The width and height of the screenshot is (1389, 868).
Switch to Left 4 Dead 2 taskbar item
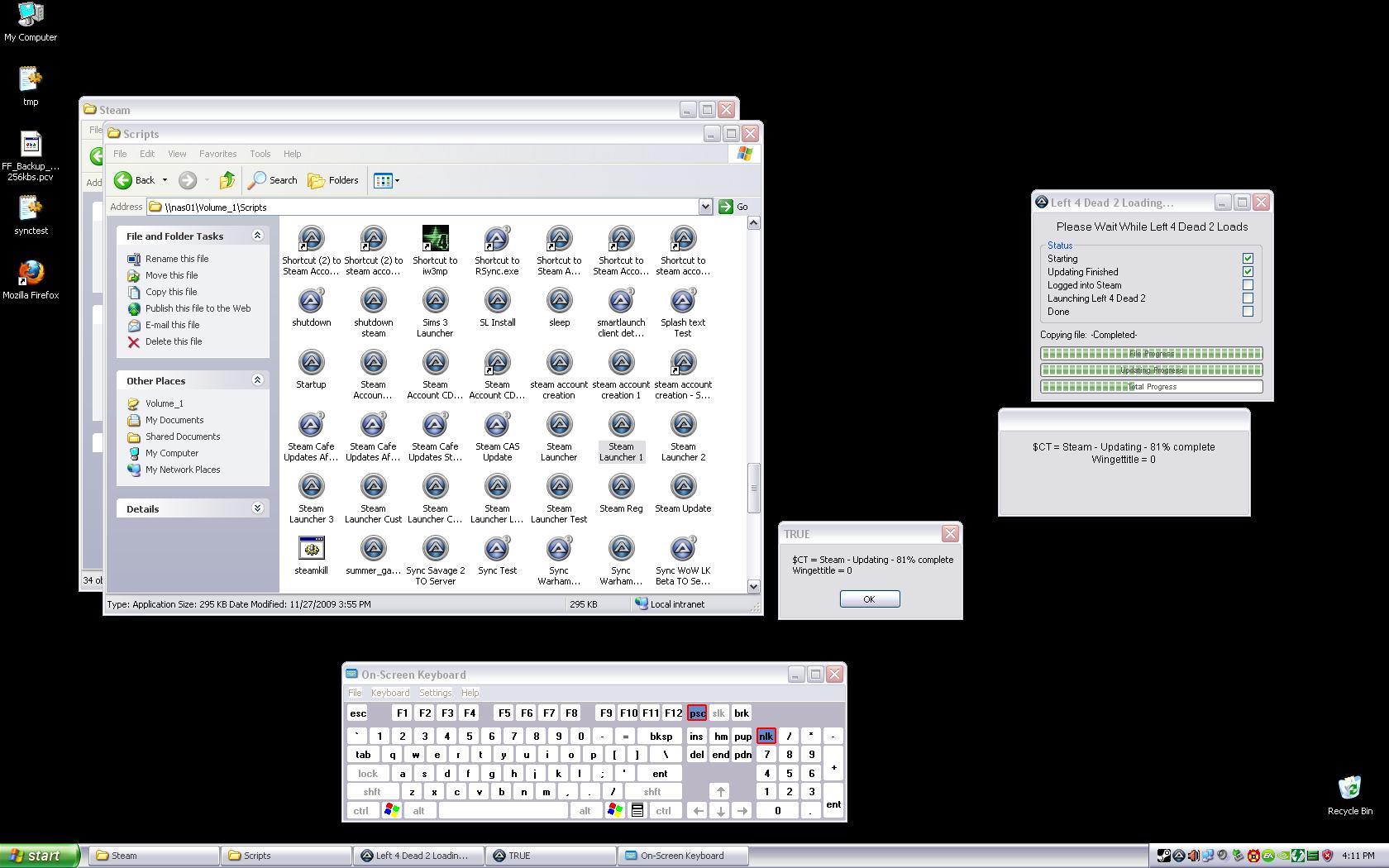click(418, 856)
